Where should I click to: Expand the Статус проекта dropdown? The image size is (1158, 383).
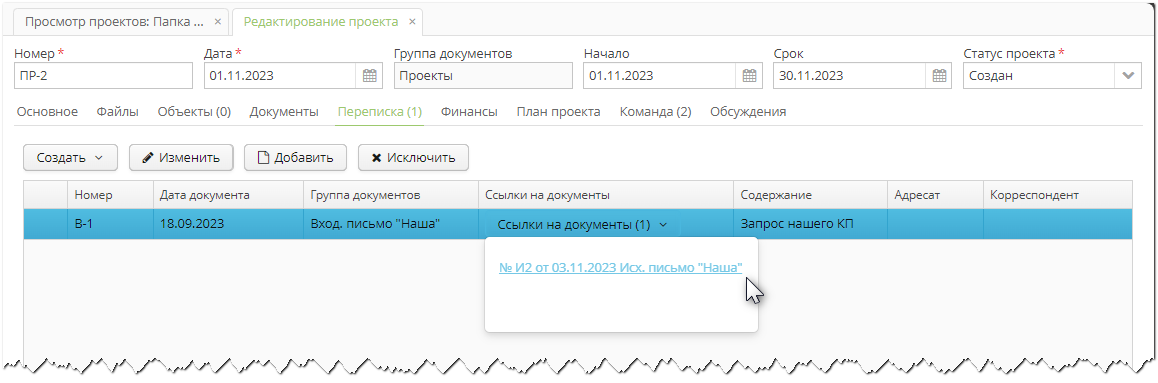pos(1128,75)
